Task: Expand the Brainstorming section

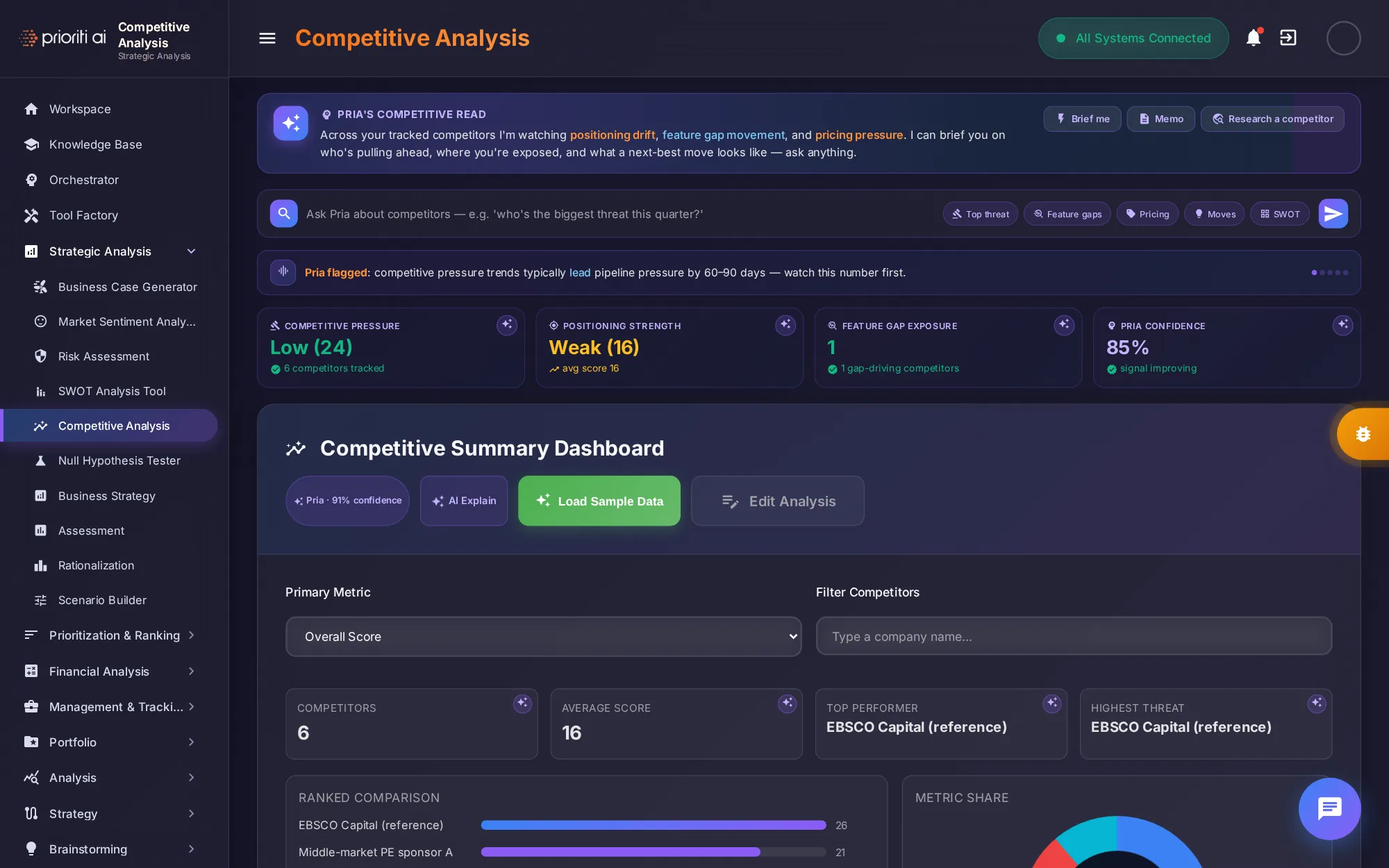Action: [x=191, y=849]
